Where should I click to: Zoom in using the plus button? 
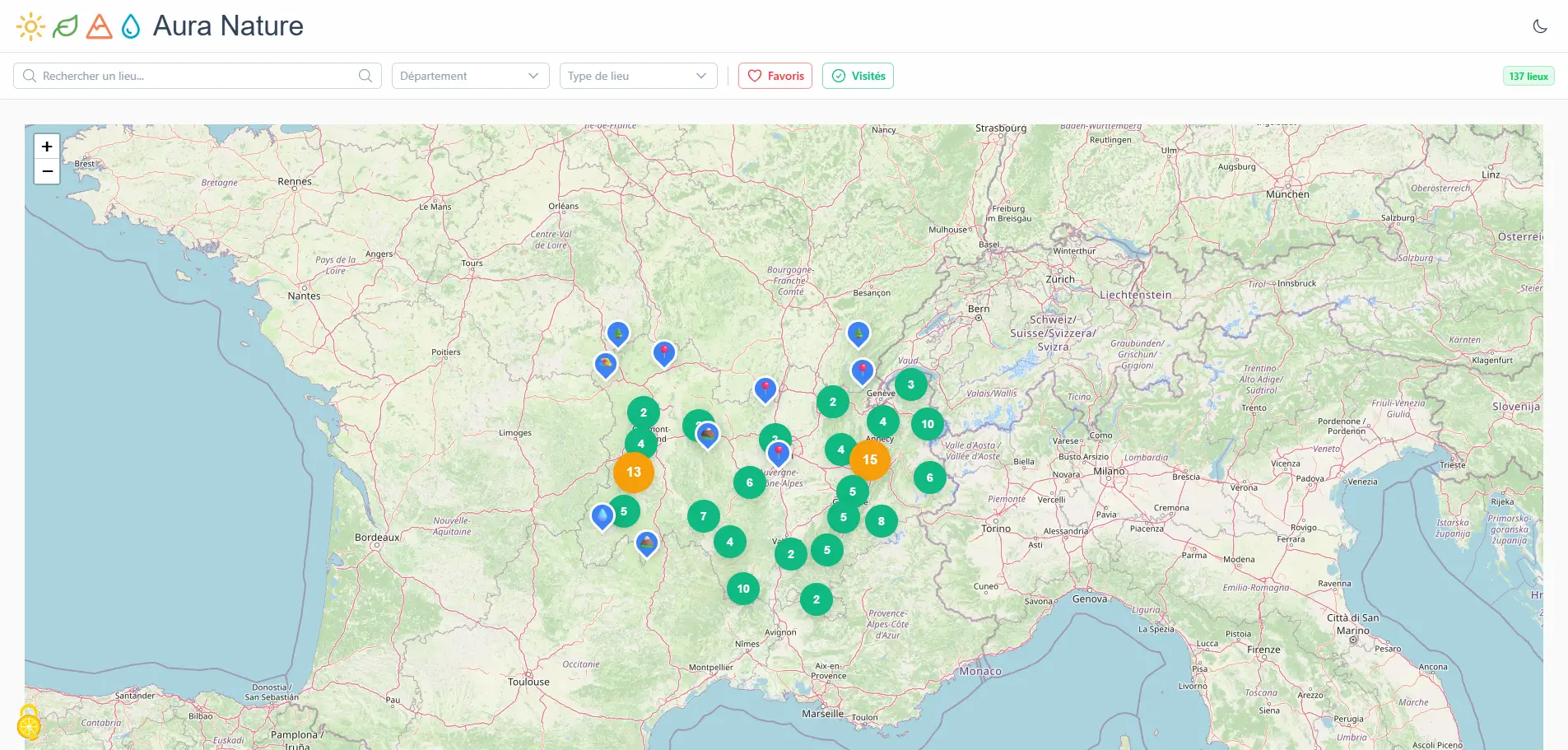point(47,146)
